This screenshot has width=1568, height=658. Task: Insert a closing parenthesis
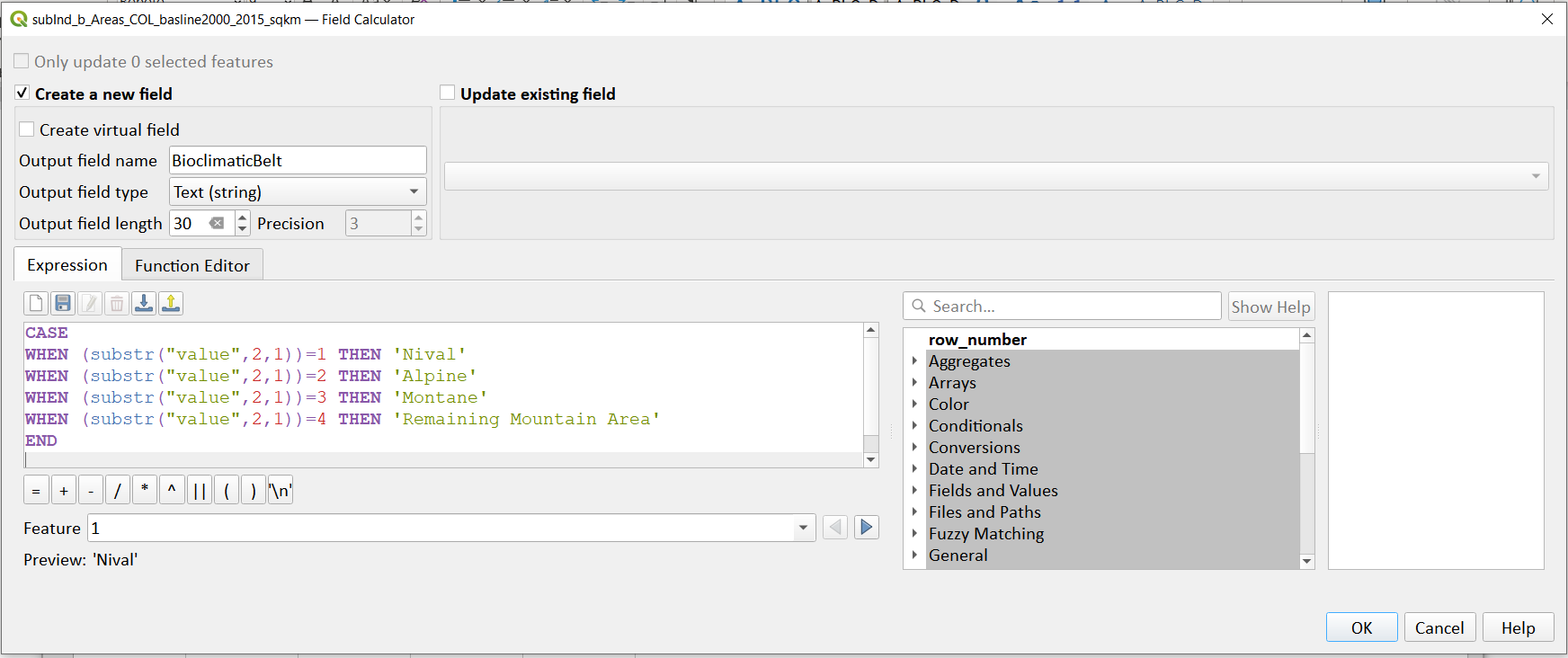pyautogui.click(x=254, y=491)
